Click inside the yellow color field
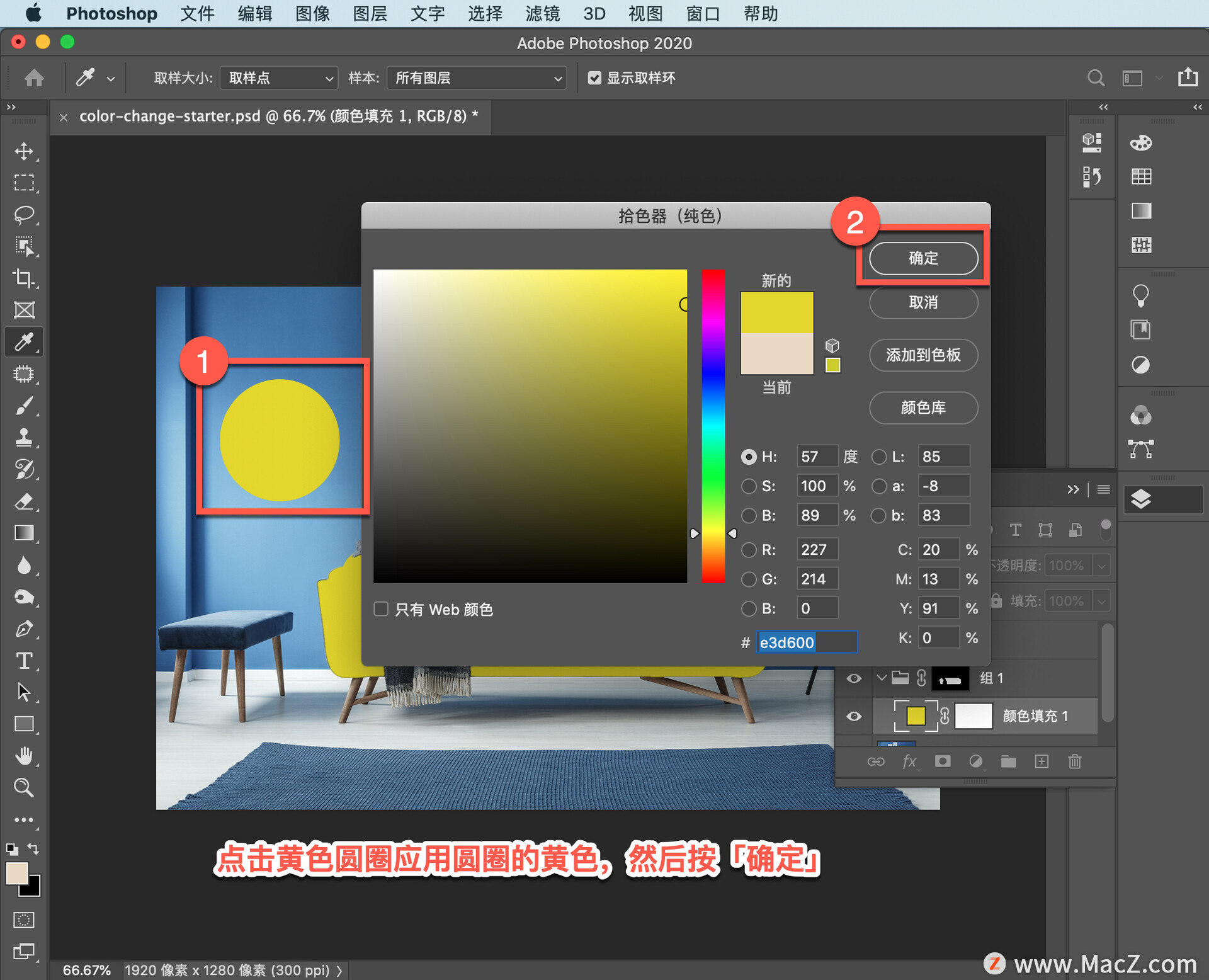Image resolution: width=1209 pixels, height=980 pixels. click(x=530, y=426)
